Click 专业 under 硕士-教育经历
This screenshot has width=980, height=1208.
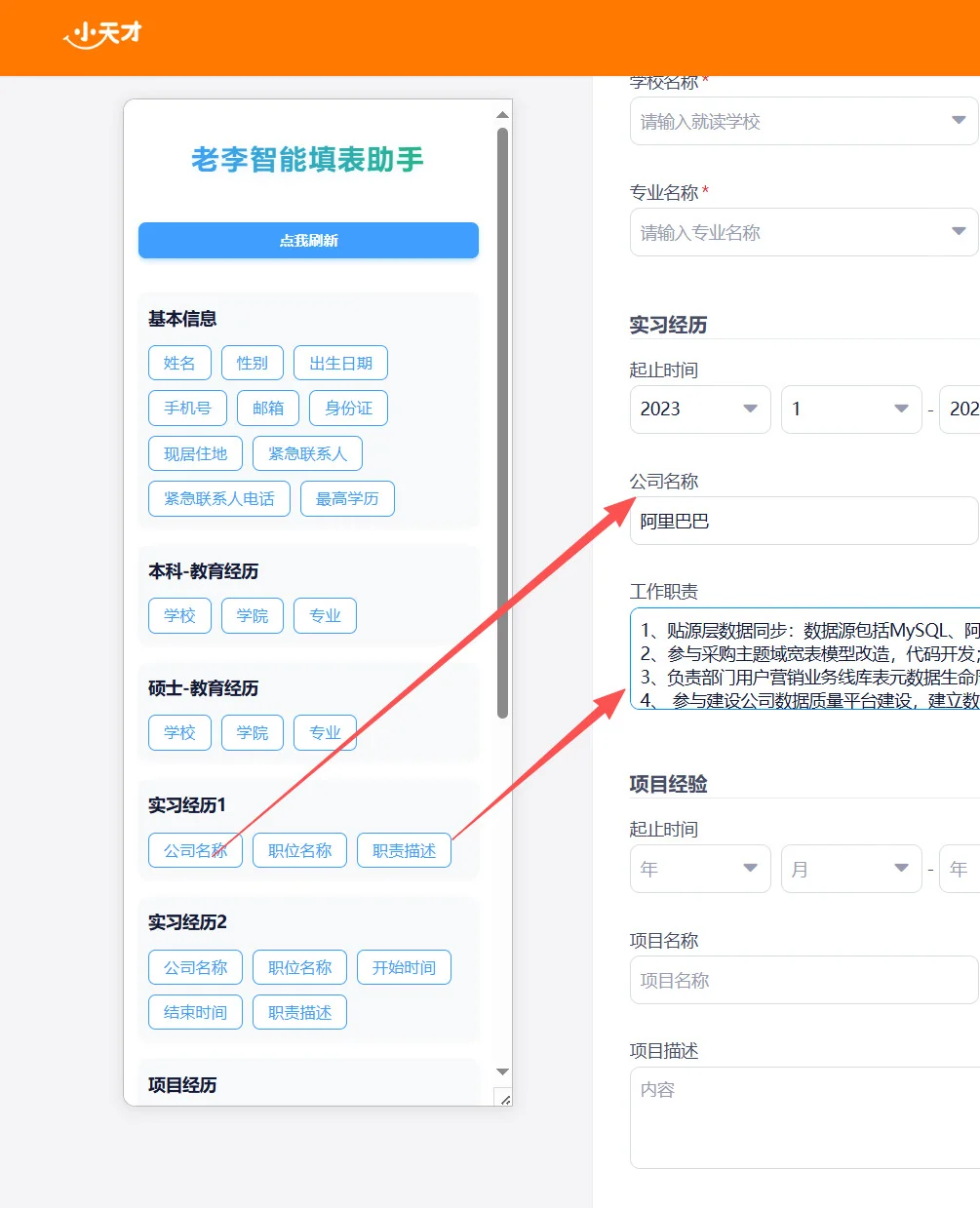[x=325, y=732]
